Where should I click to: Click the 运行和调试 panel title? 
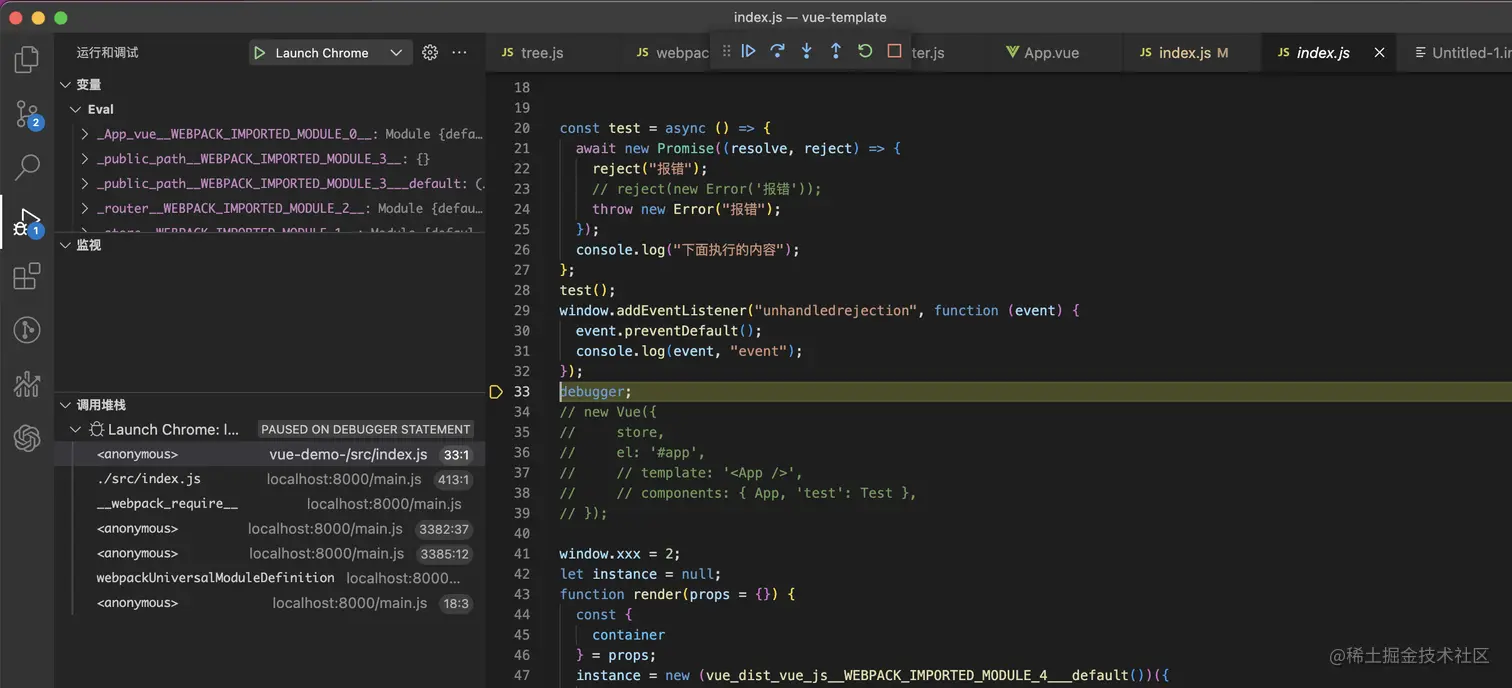108,53
